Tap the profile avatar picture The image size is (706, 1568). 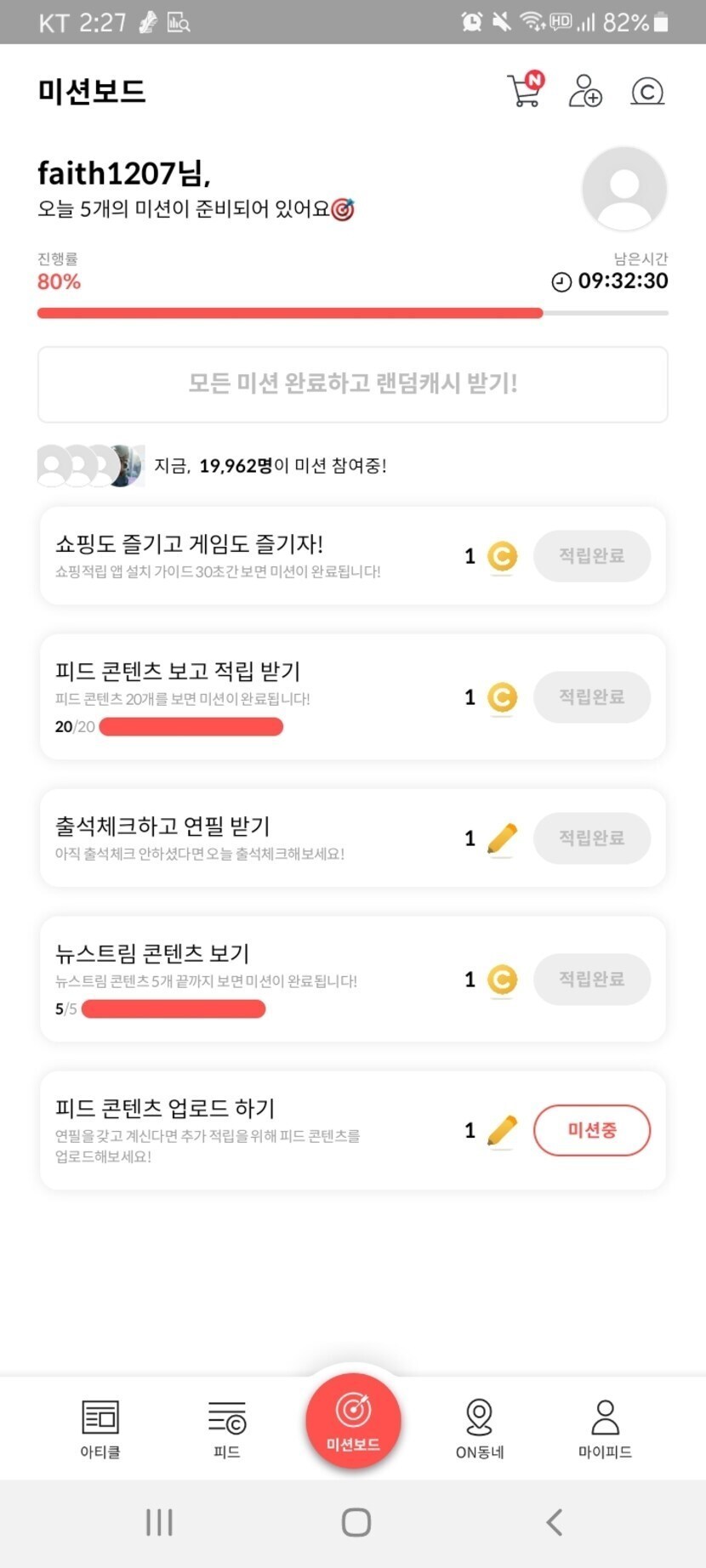click(624, 189)
